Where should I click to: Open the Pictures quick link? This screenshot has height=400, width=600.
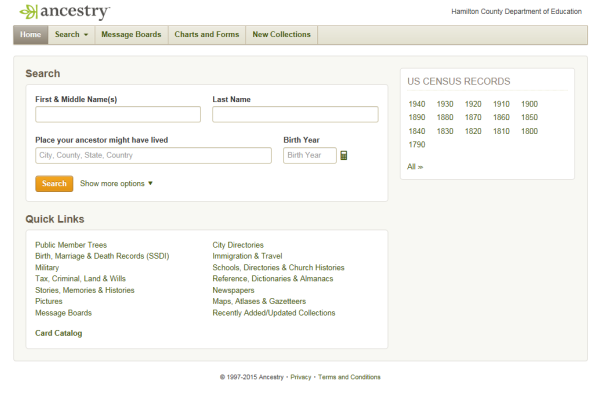point(49,301)
